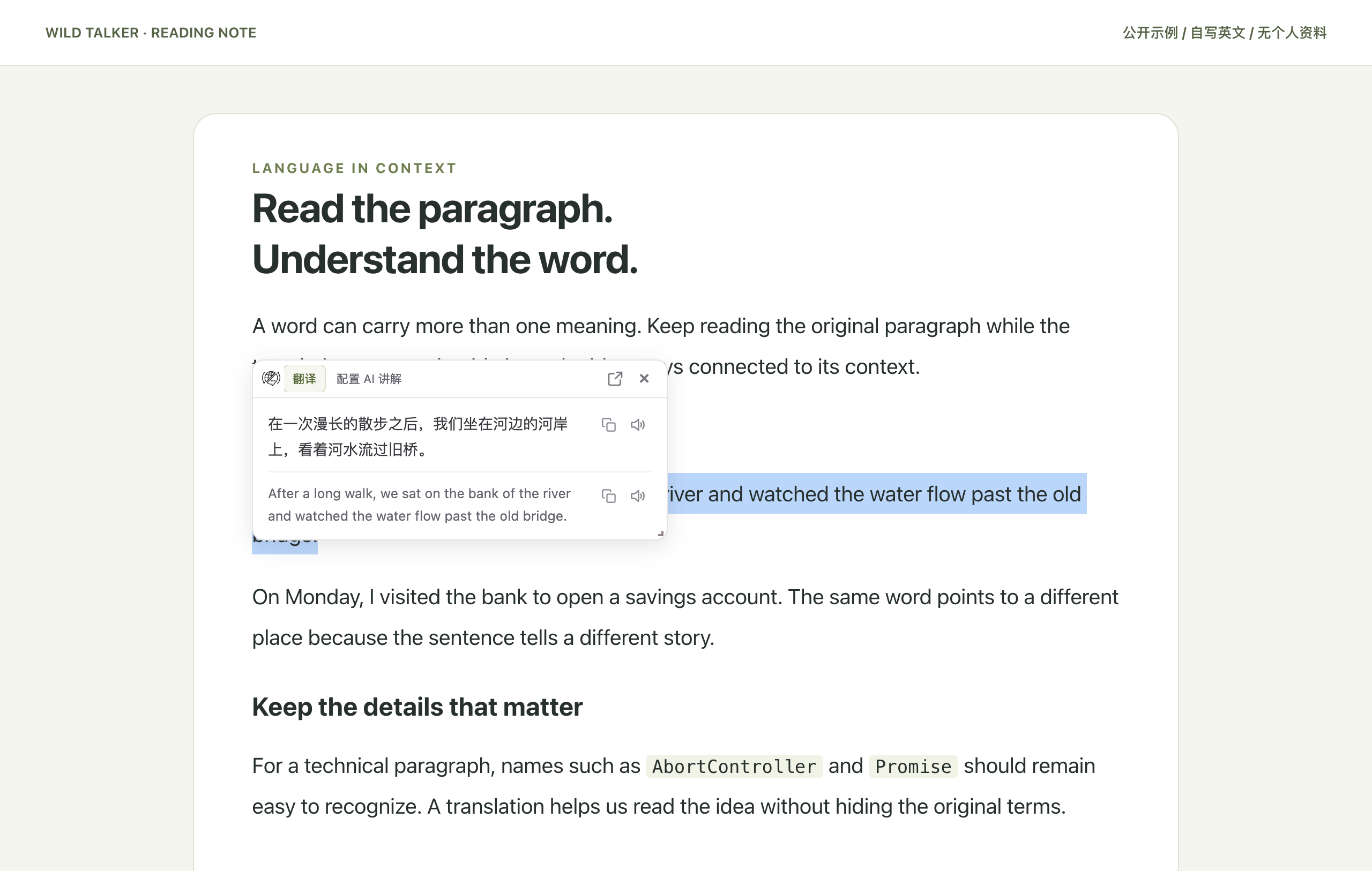Close the translation popup
Image resolution: width=1372 pixels, height=871 pixels.
(644, 378)
